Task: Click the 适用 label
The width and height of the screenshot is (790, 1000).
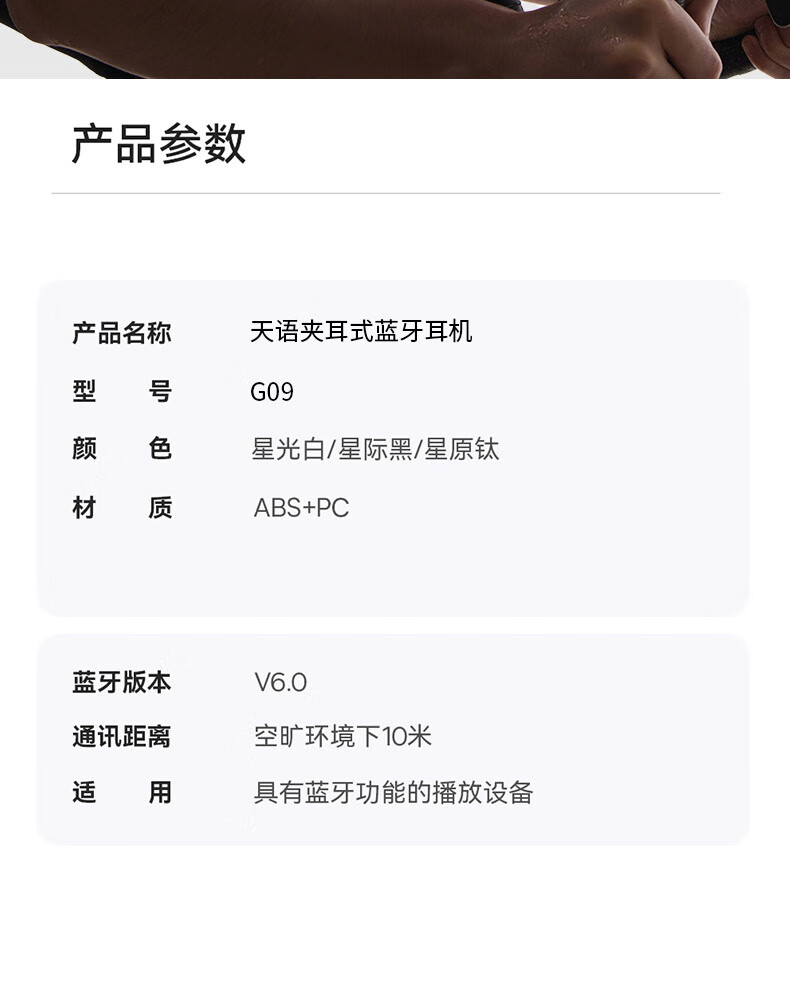Action: coord(121,793)
